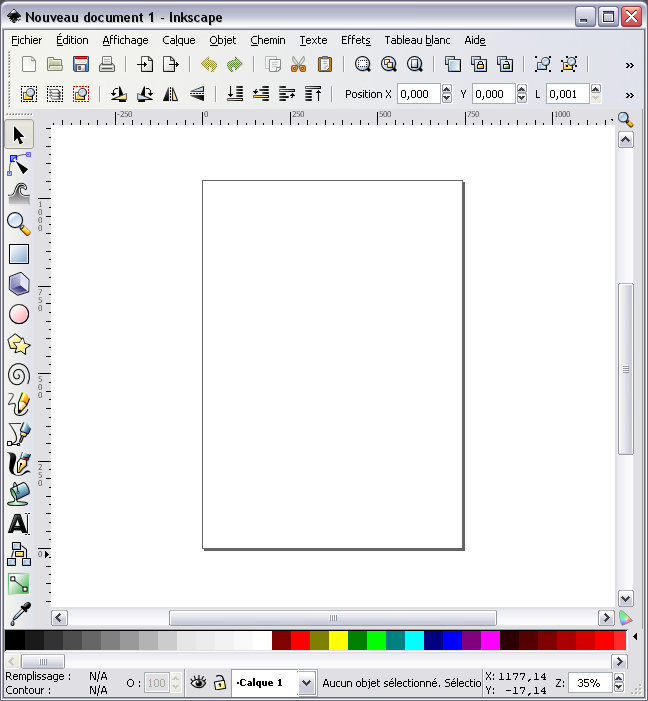Open the Effets menu
This screenshot has width=648, height=701.
point(356,40)
